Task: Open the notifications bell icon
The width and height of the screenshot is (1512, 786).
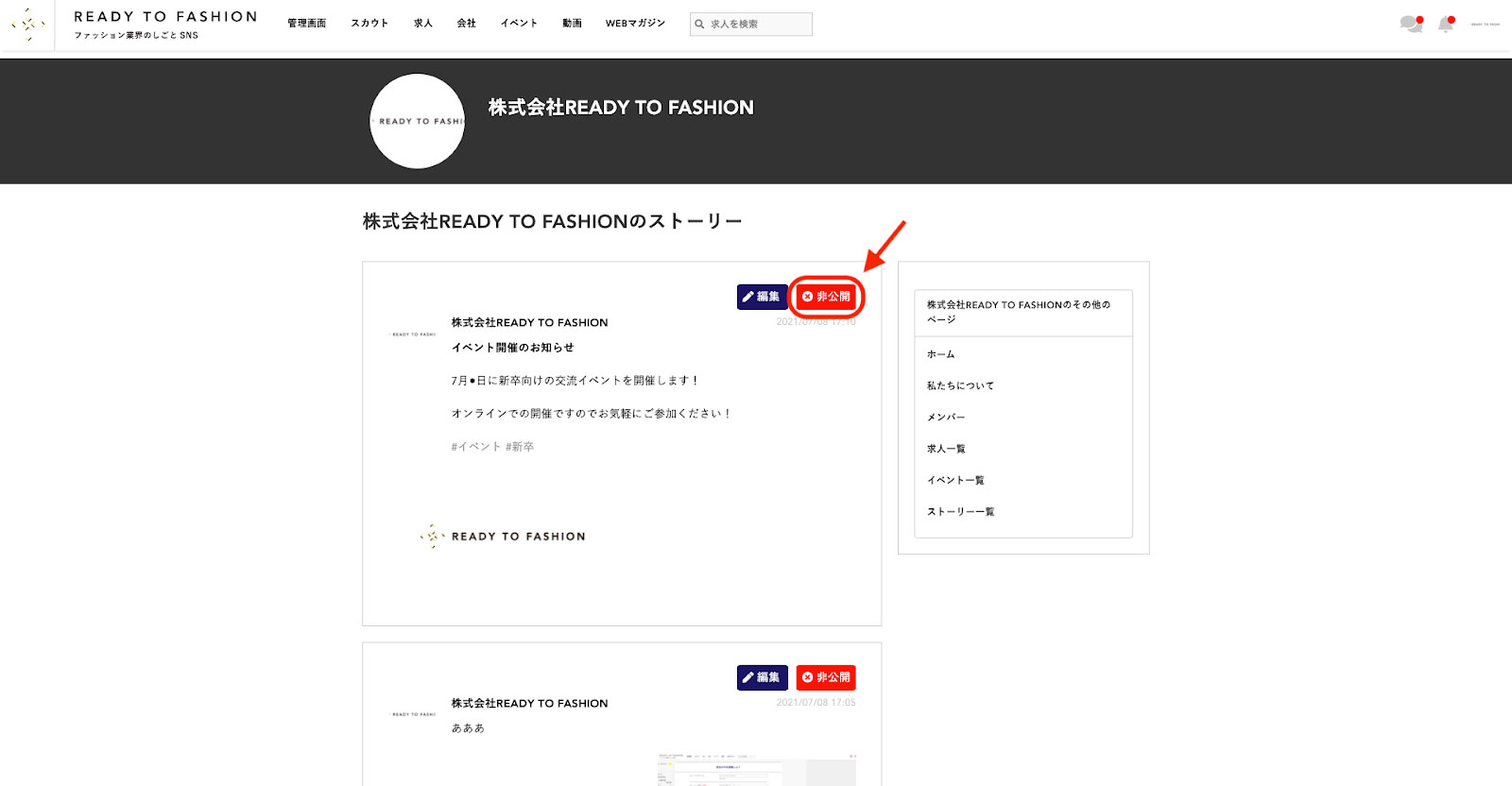Action: (x=1446, y=24)
